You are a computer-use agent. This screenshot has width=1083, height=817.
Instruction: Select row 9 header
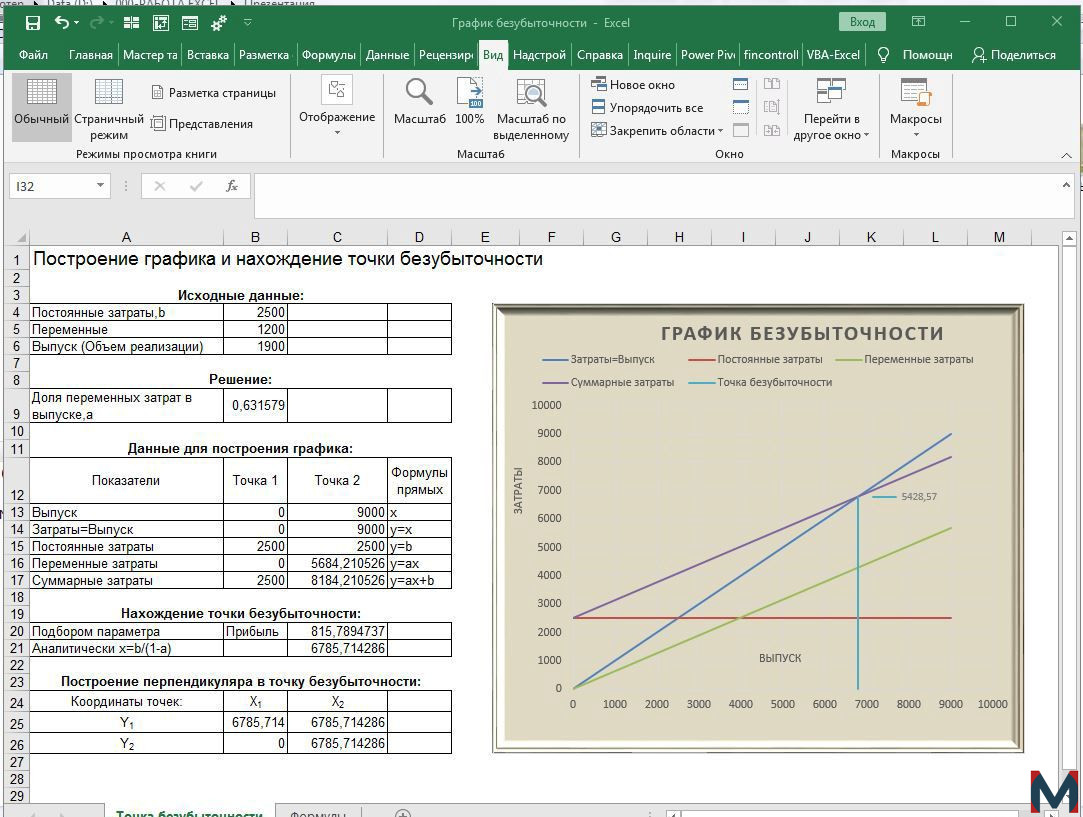[x=17, y=405]
